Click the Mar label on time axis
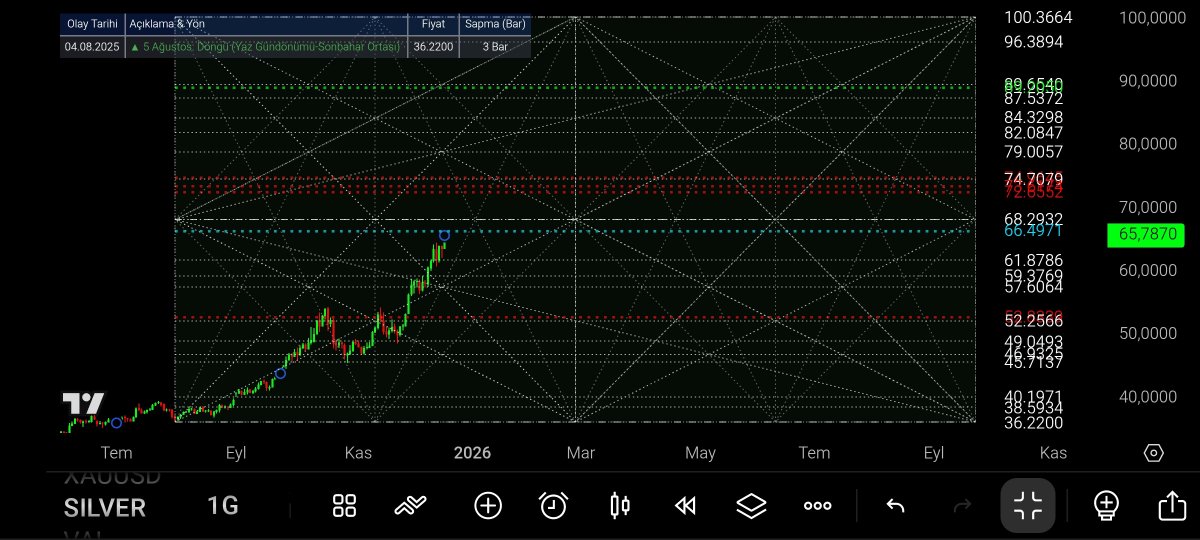 [x=581, y=453]
